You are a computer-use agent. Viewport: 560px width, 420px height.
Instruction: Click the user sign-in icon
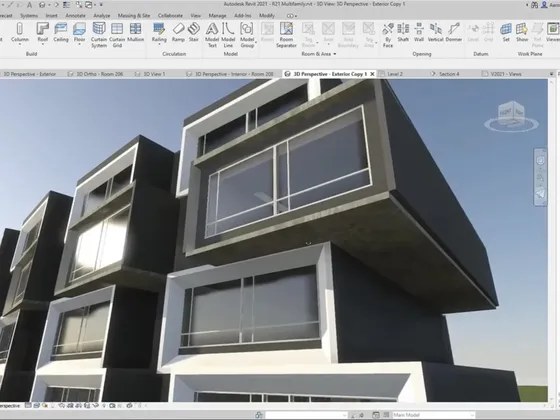544,5
